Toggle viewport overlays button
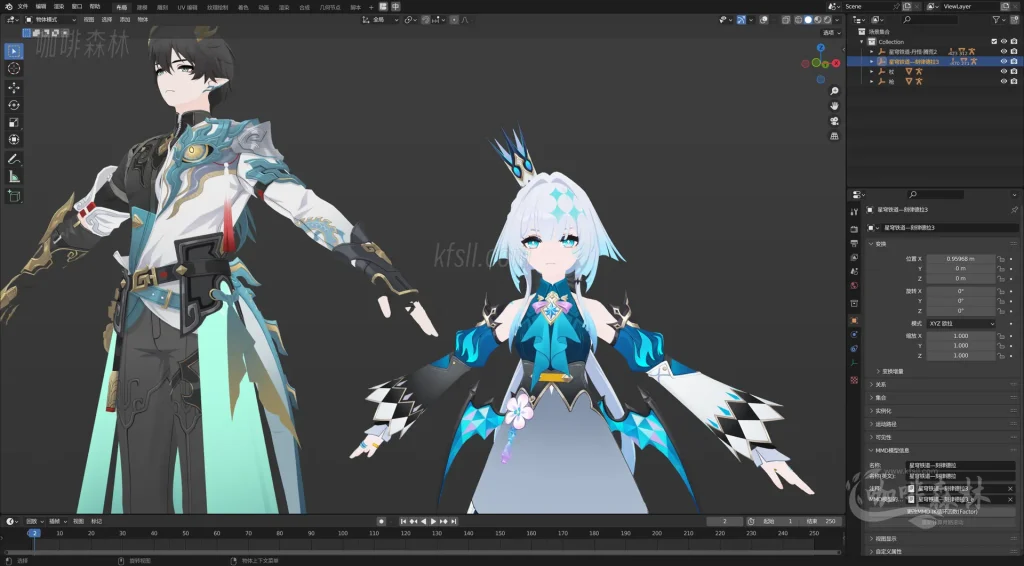 763,20
